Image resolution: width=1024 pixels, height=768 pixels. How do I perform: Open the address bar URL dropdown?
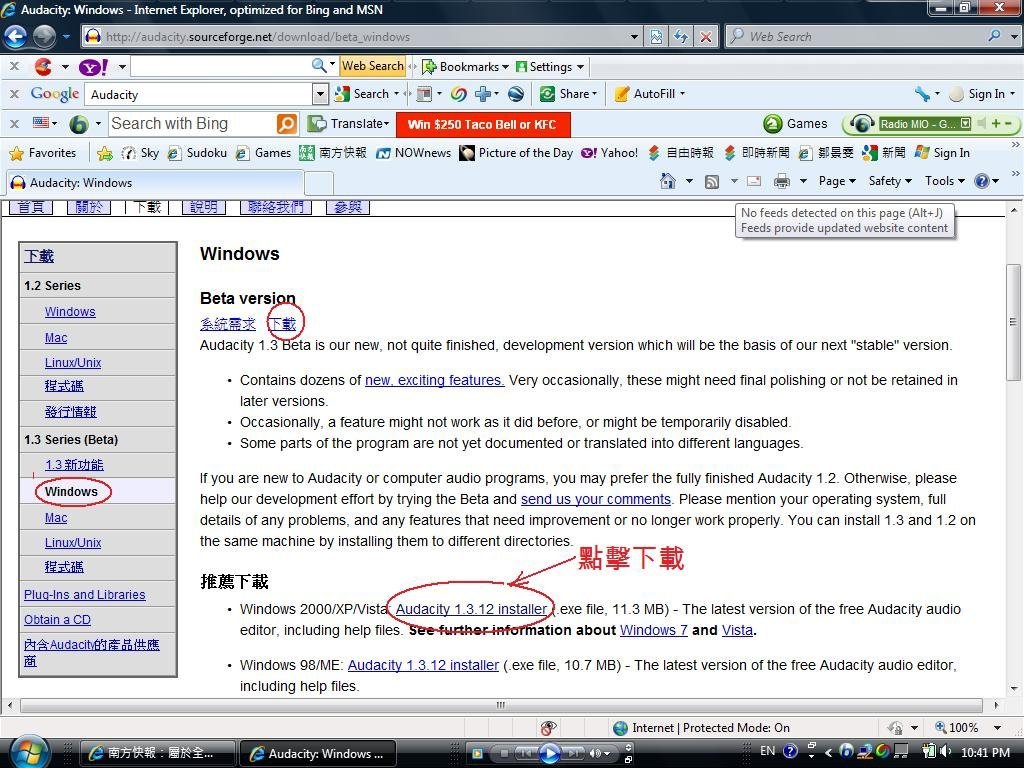(x=633, y=37)
